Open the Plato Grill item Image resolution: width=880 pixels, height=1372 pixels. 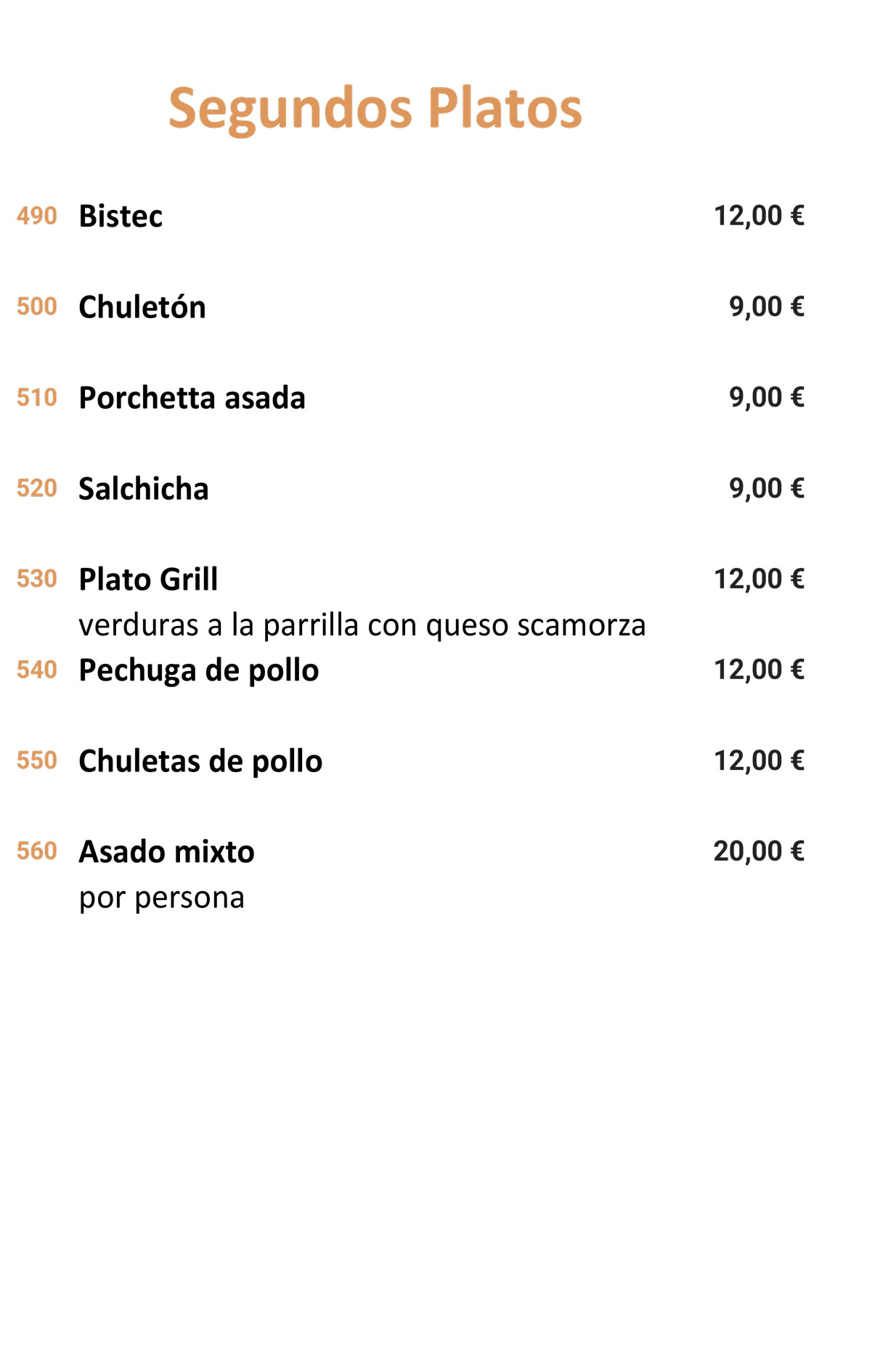point(148,579)
